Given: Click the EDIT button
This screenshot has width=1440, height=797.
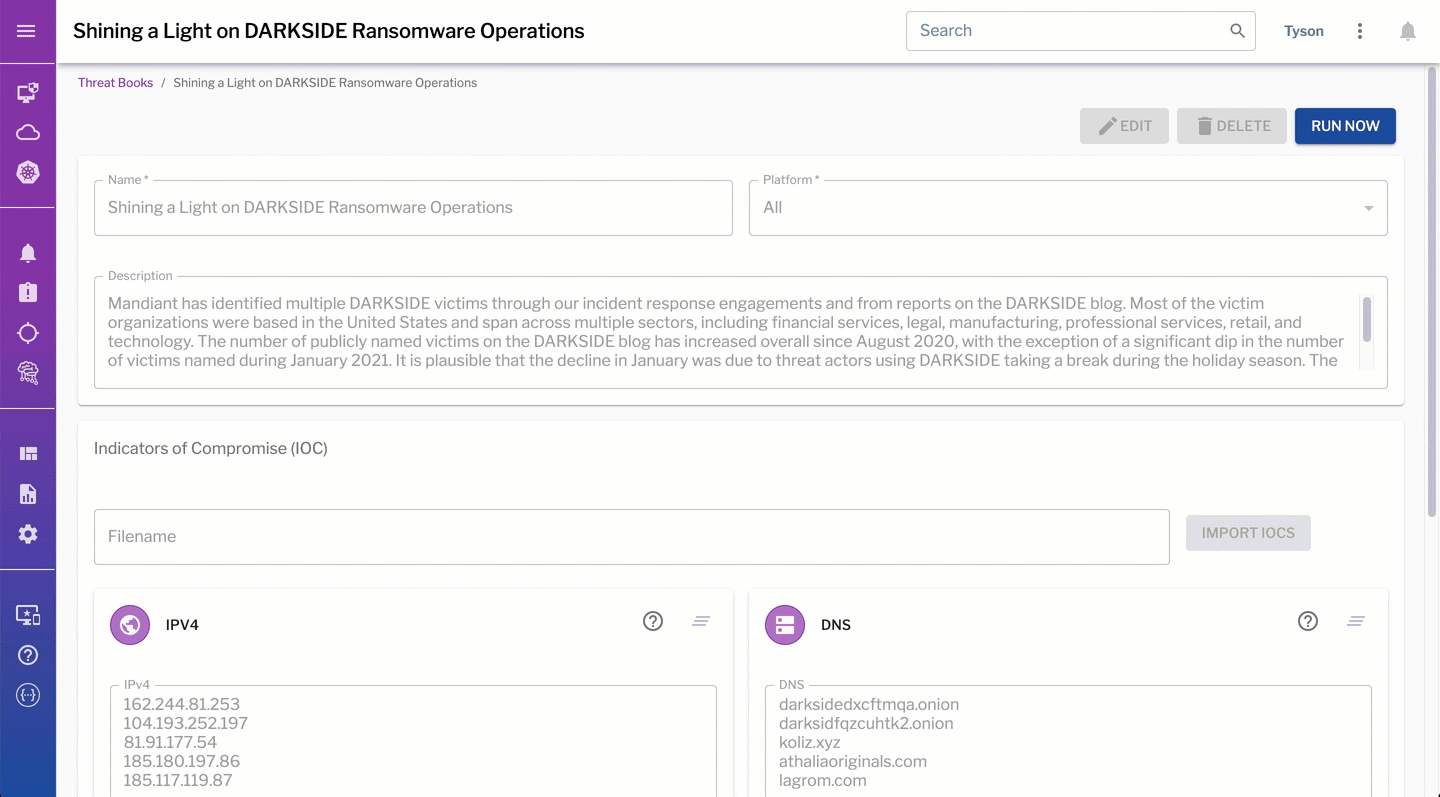Looking at the screenshot, I should (x=1124, y=126).
